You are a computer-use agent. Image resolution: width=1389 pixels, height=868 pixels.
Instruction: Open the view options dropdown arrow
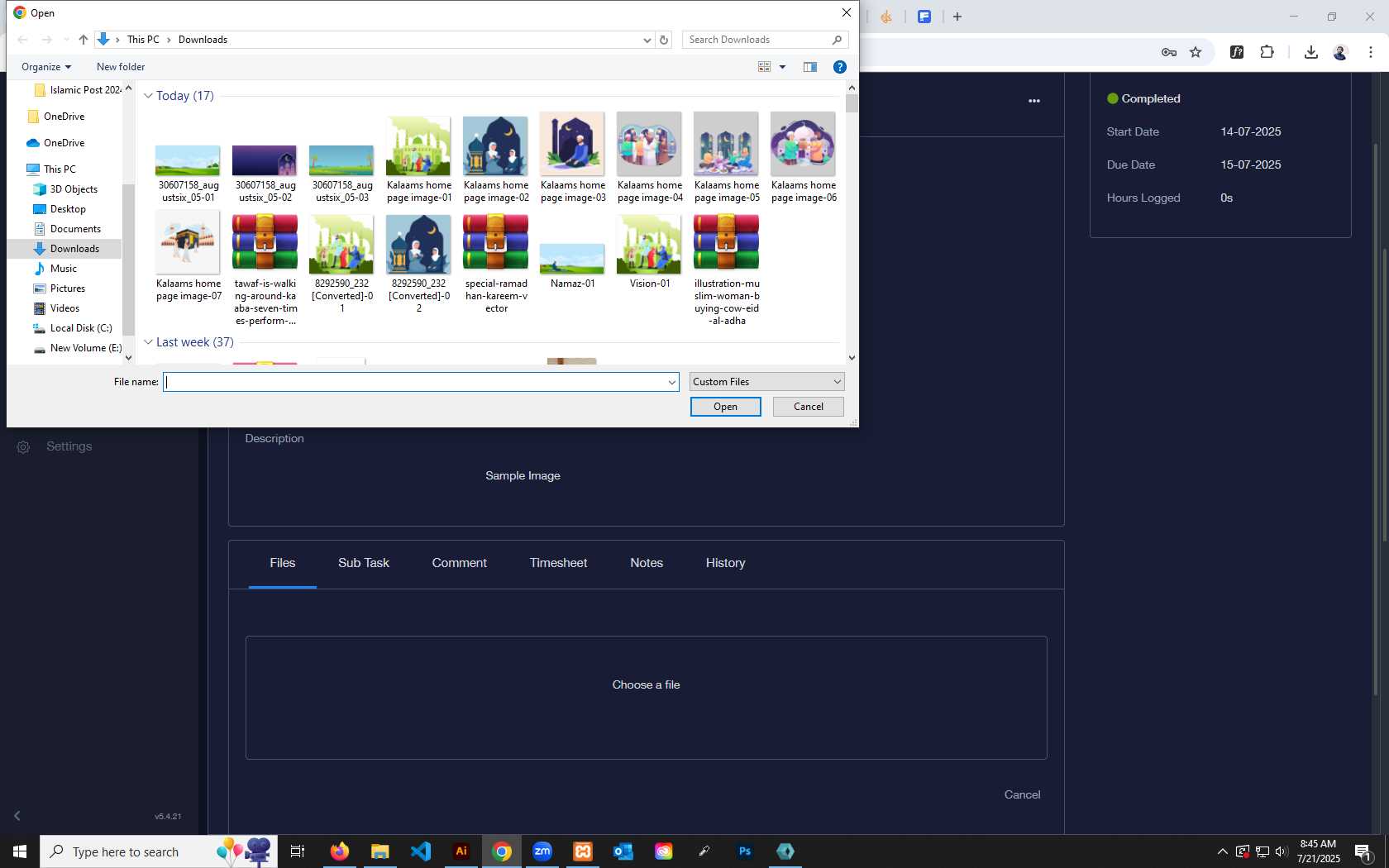[782, 67]
